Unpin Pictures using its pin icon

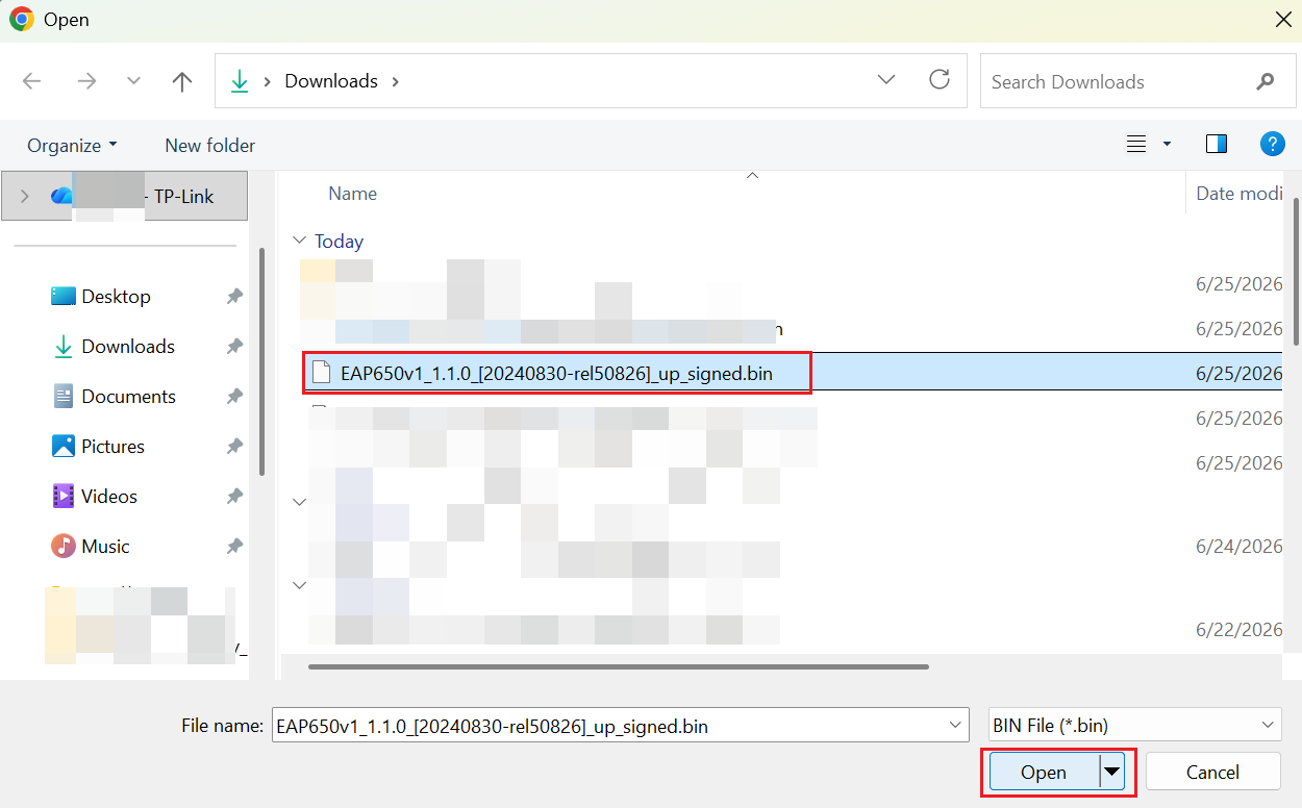click(x=234, y=446)
